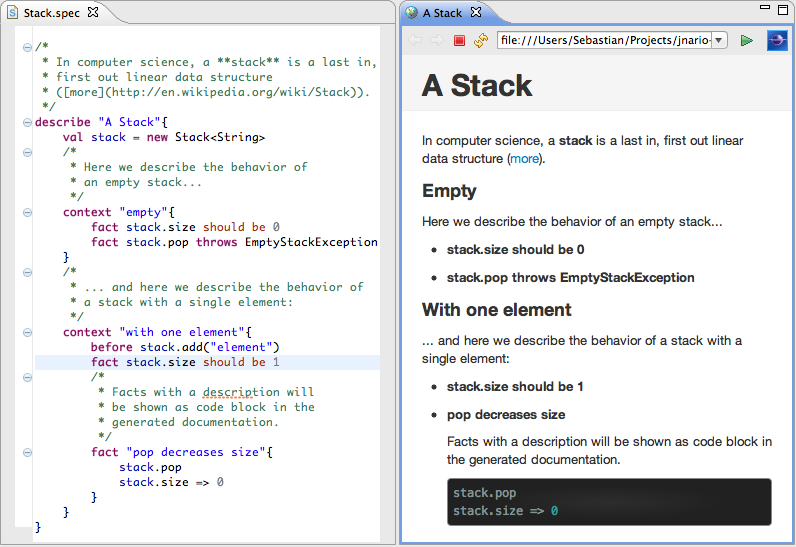Collapse the context "with one element" block
The height and width of the screenshot is (547, 796).
pyautogui.click(x=27, y=332)
